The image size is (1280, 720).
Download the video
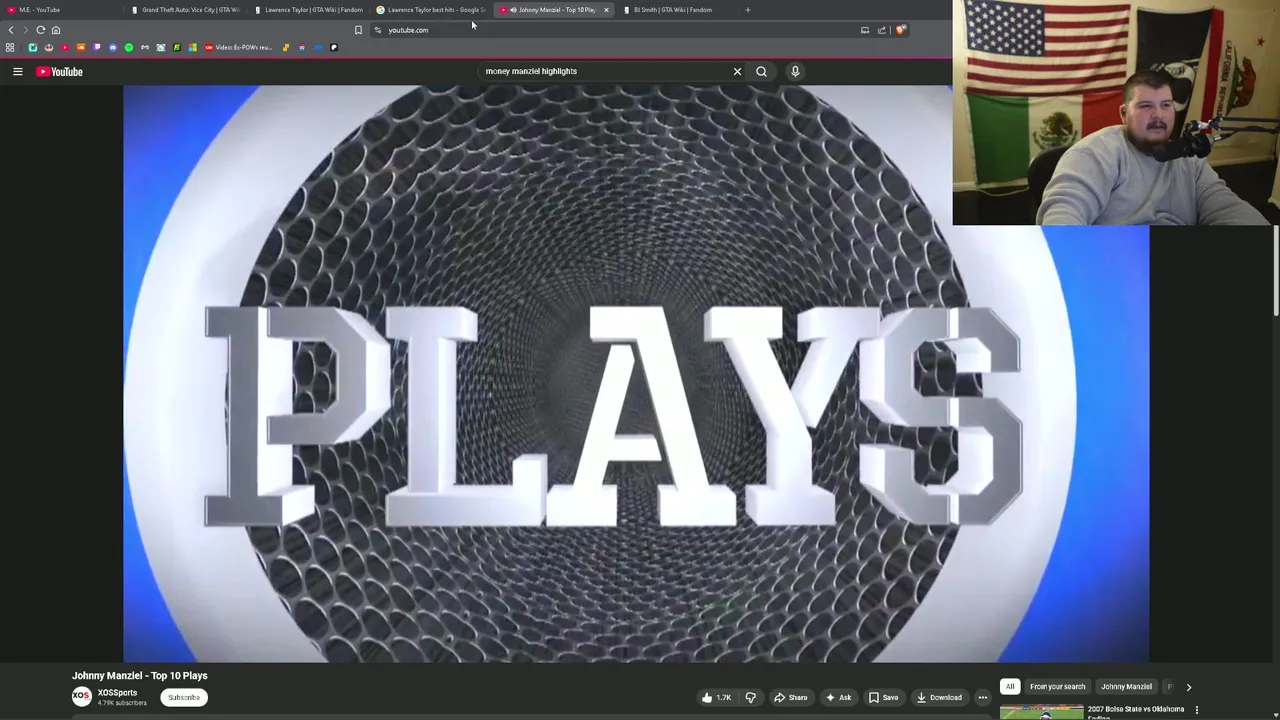pos(939,697)
